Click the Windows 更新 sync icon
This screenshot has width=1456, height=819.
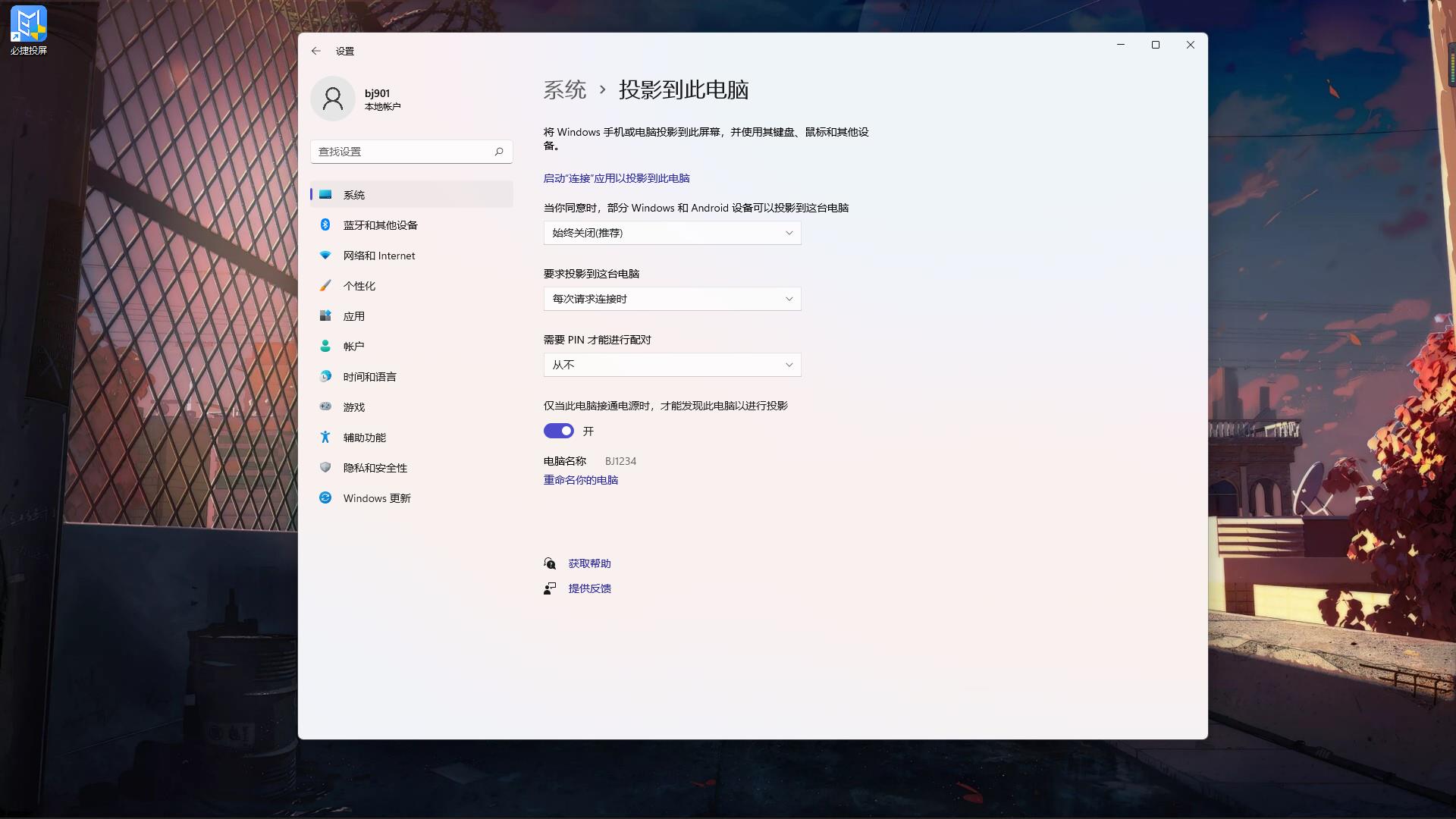click(325, 497)
